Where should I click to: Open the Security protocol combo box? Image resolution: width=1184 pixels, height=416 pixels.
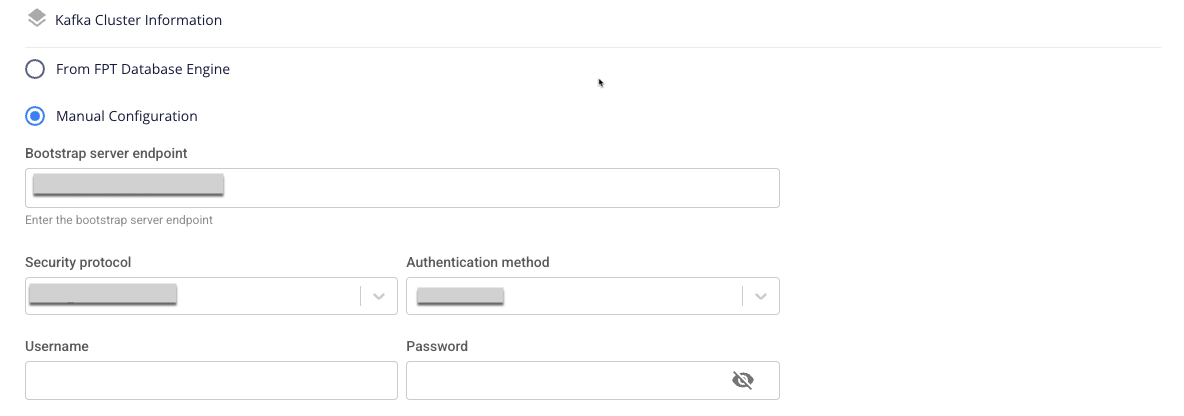(x=192, y=296)
